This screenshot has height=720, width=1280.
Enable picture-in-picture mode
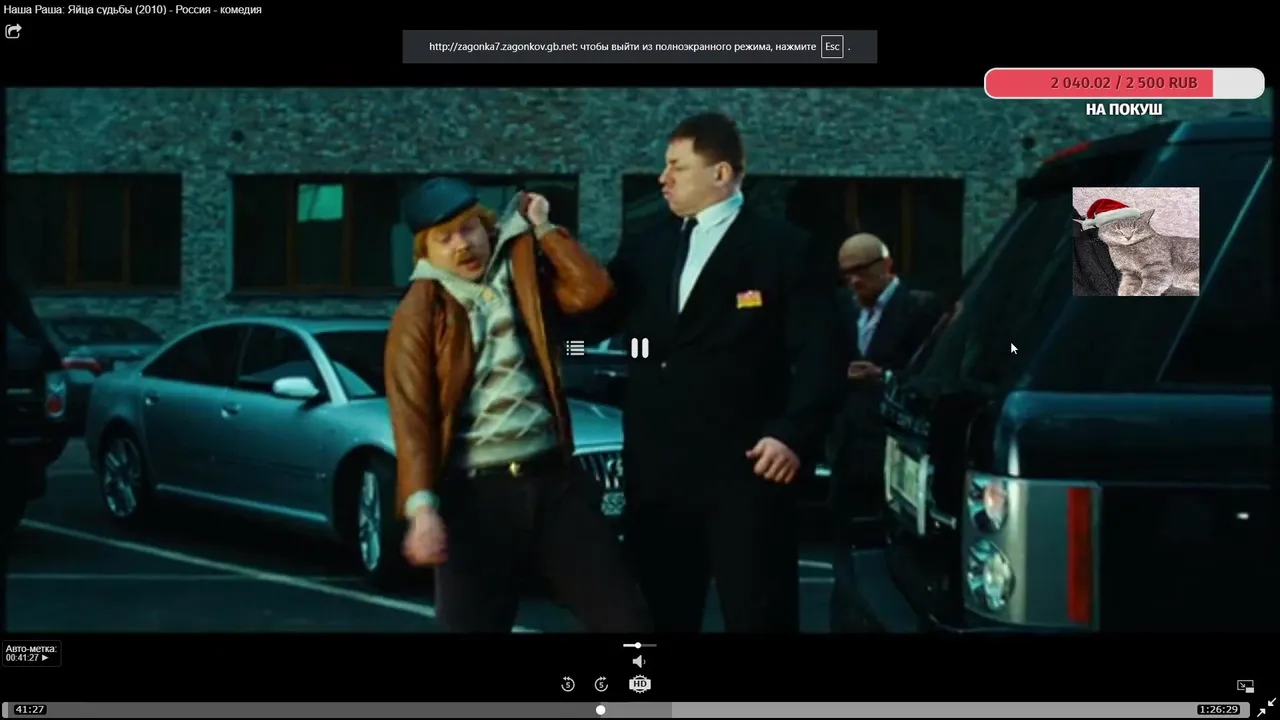click(1245, 686)
